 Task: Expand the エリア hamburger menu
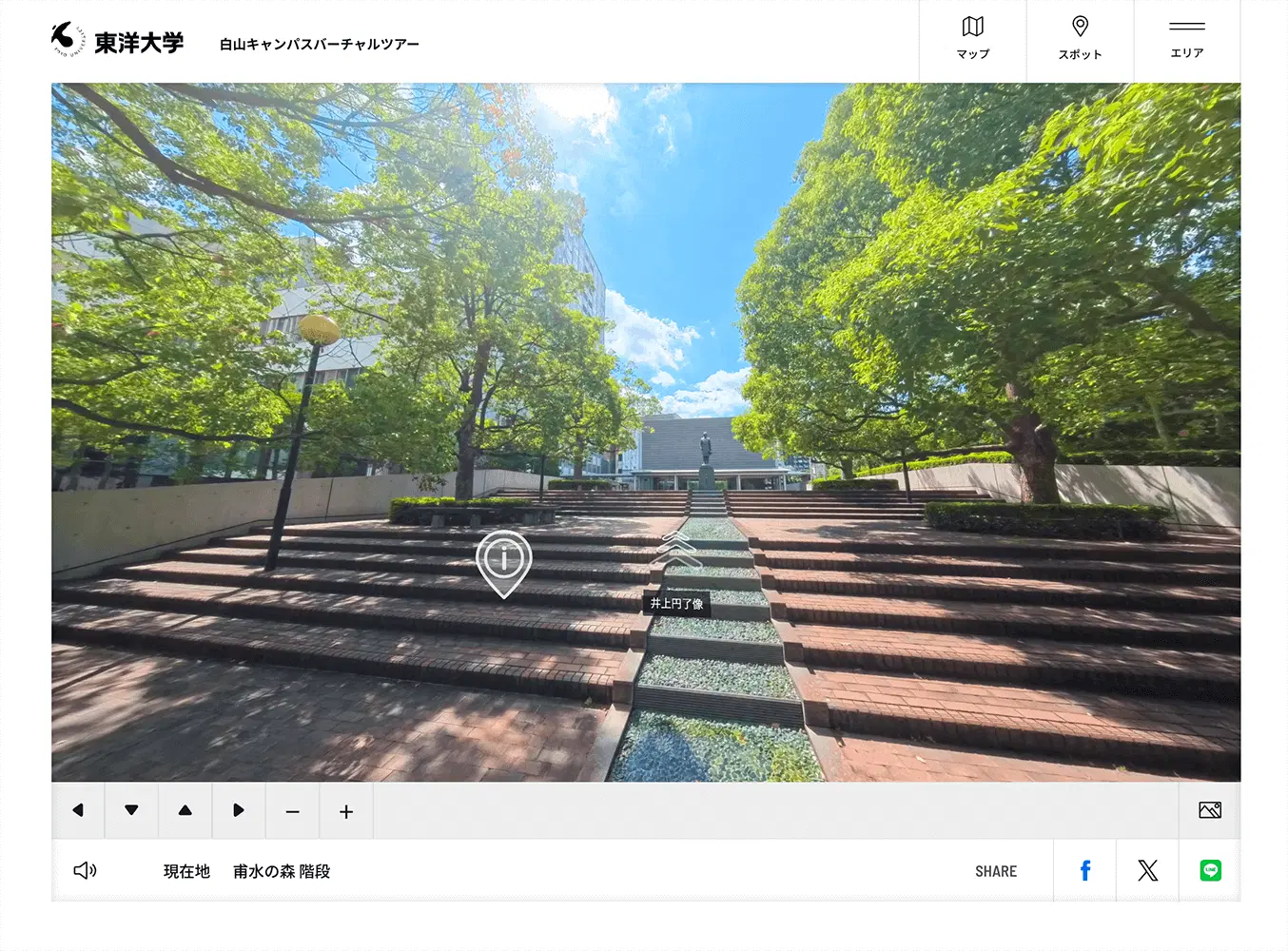[x=1186, y=40]
